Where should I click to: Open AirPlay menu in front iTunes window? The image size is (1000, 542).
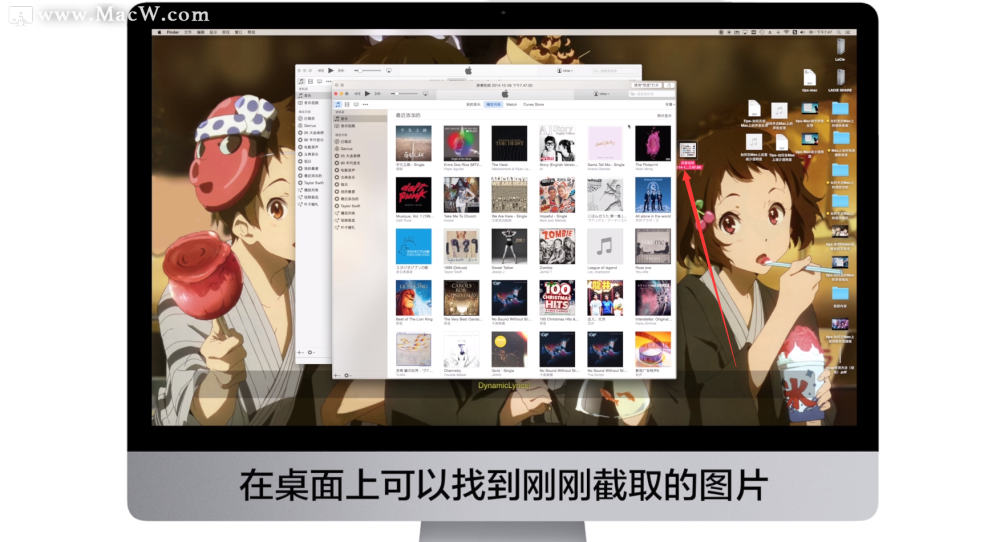tap(425, 94)
